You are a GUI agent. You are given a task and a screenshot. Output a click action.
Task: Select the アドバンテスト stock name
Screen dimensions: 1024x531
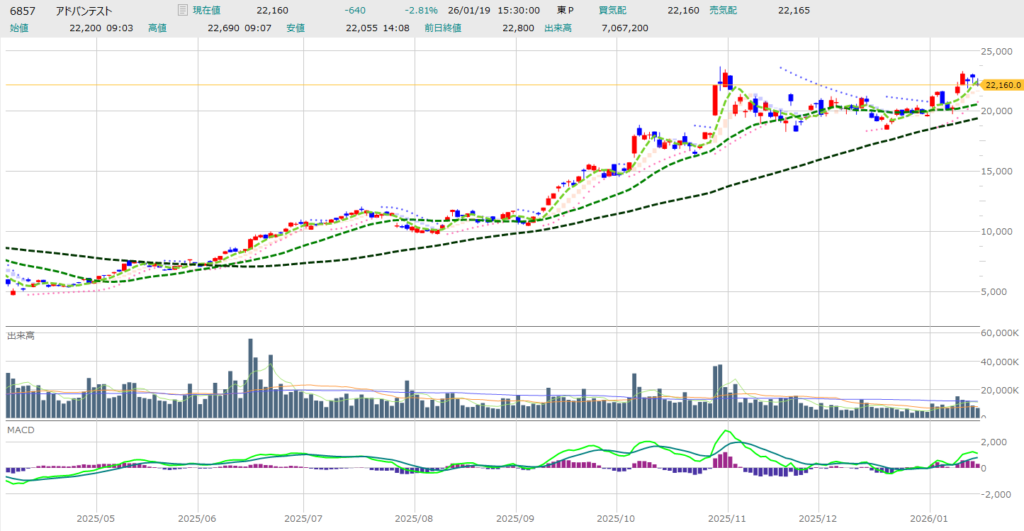pos(87,10)
